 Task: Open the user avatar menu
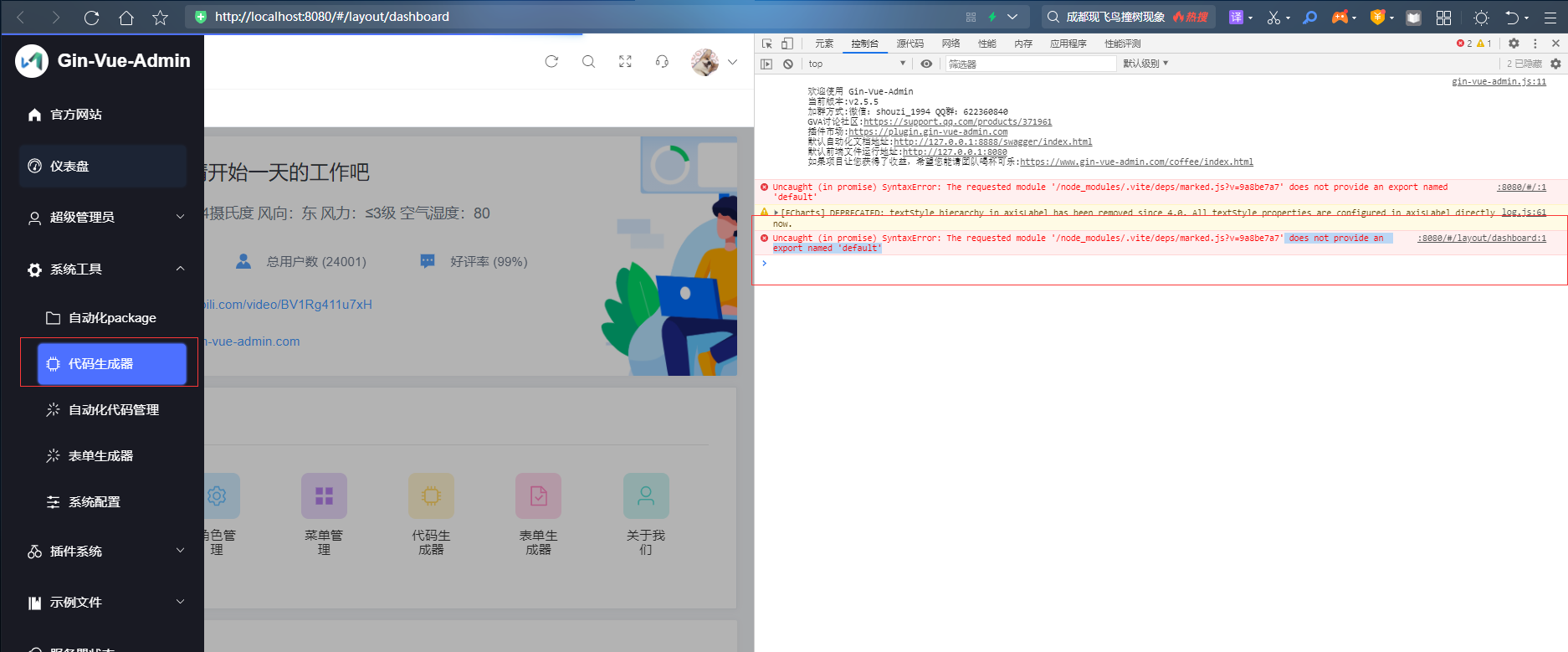coord(705,62)
